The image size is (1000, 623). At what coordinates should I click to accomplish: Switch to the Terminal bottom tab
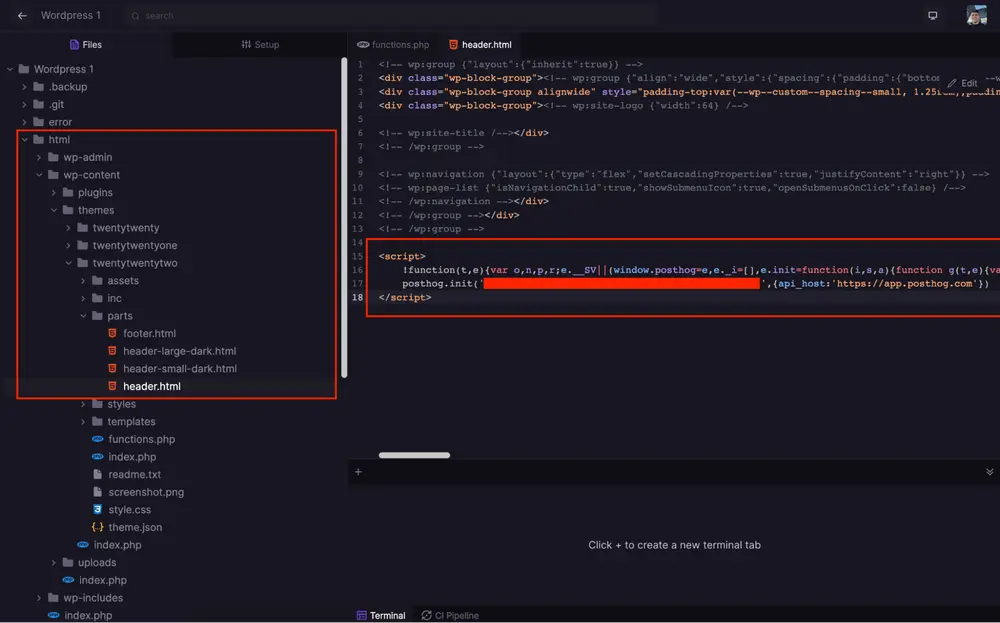tap(381, 615)
